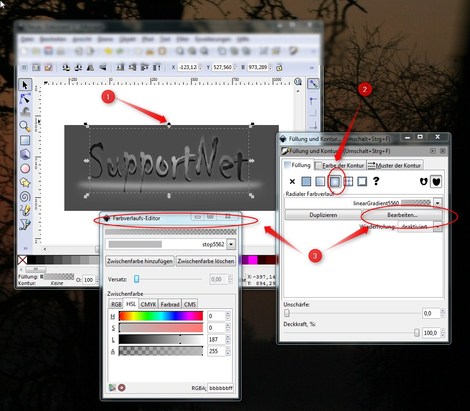The height and width of the screenshot is (411, 470).
Task: Toggle the width/height lock icon
Action: point(279,68)
